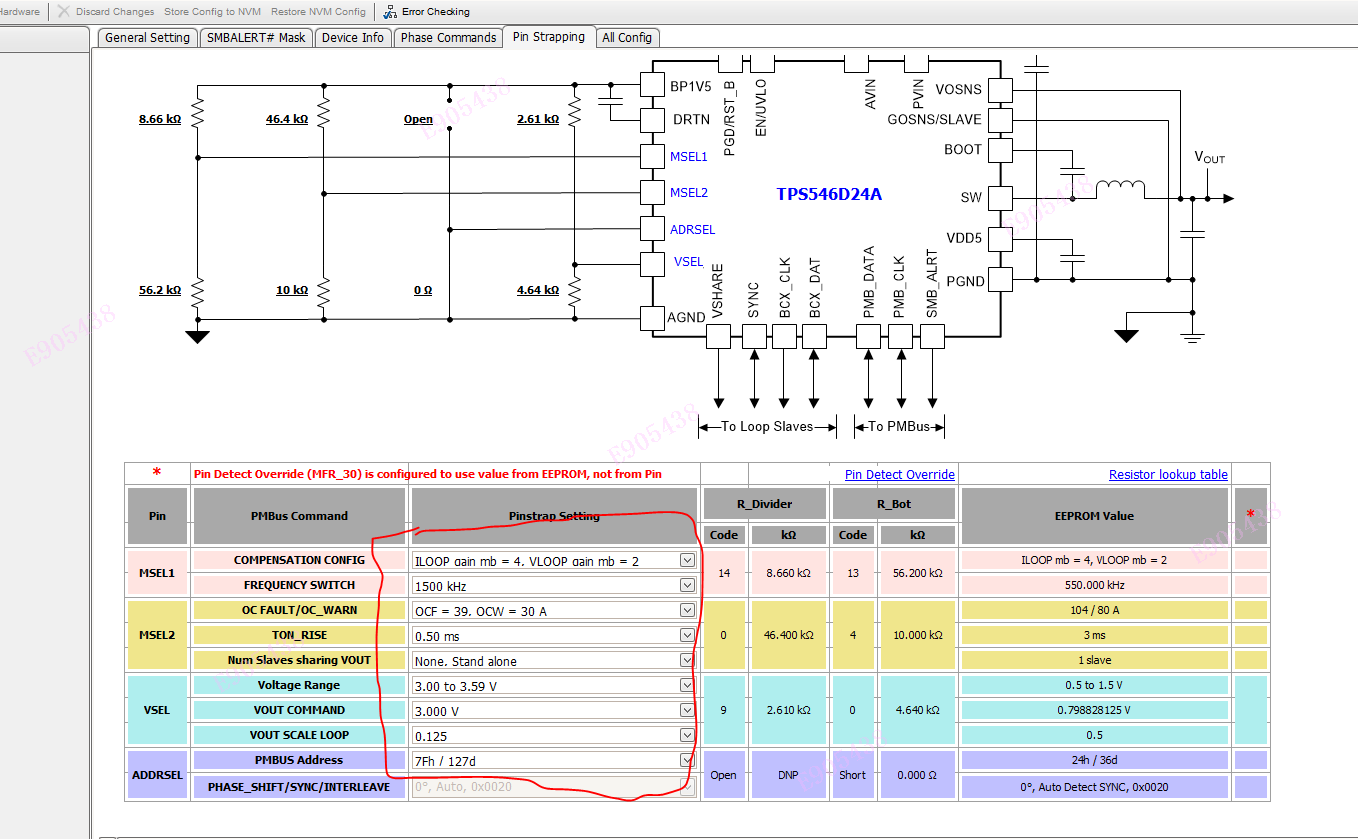This screenshot has height=839, width=1358.
Task: Click EEPROM value 0.5 to 1.5 V
Action: pyautogui.click(x=1096, y=685)
